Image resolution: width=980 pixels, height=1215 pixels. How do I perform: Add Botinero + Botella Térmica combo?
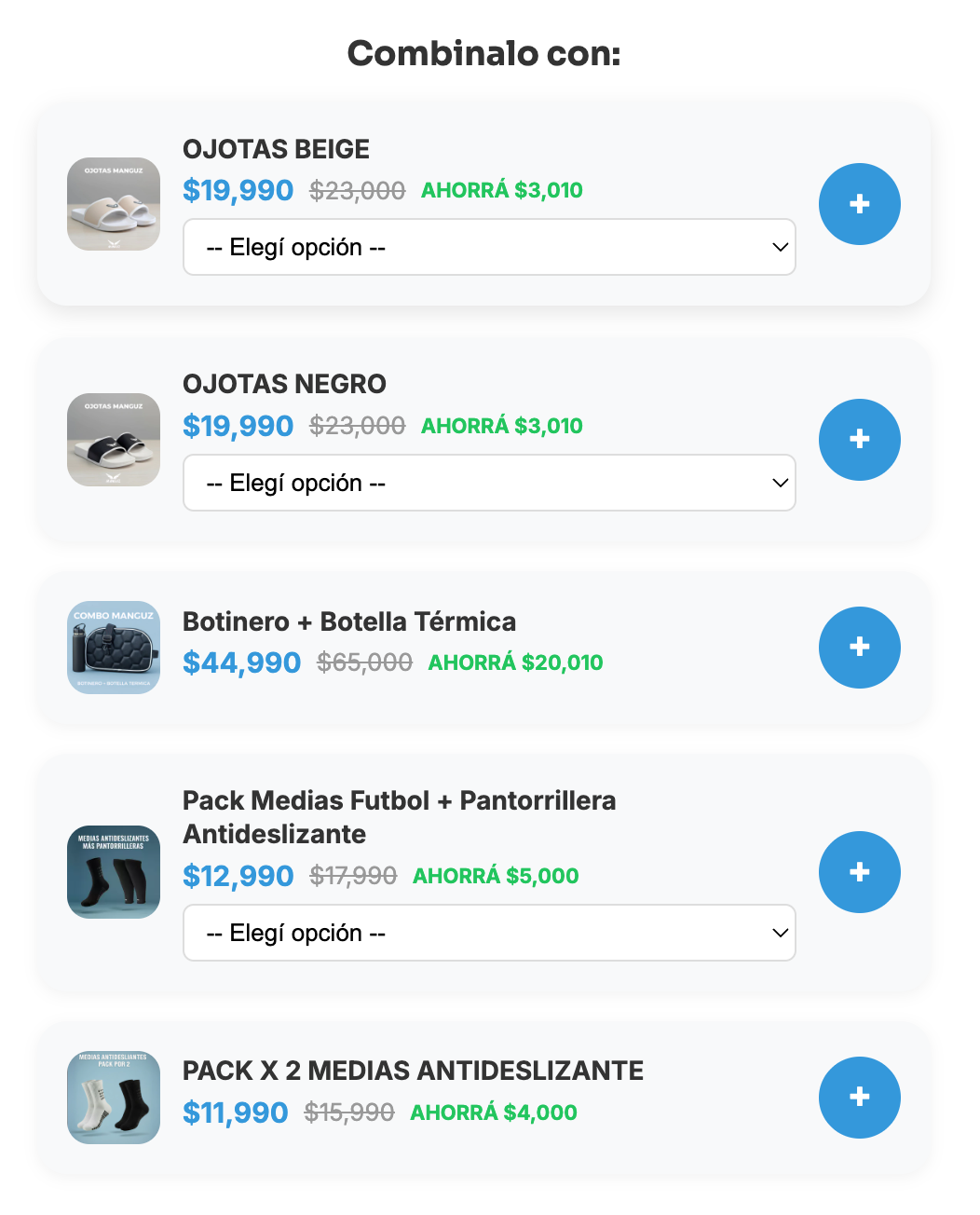(859, 648)
